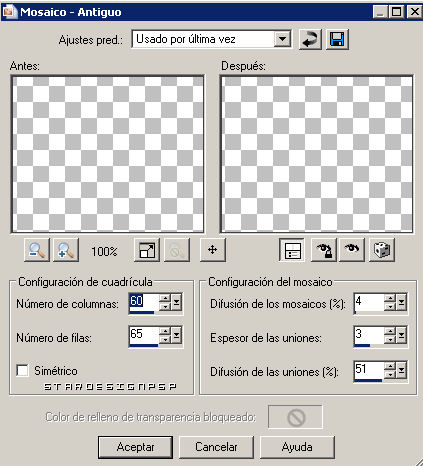Open the Ajustes pred. dropdown
The height and width of the screenshot is (466, 423).
coord(282,39)
